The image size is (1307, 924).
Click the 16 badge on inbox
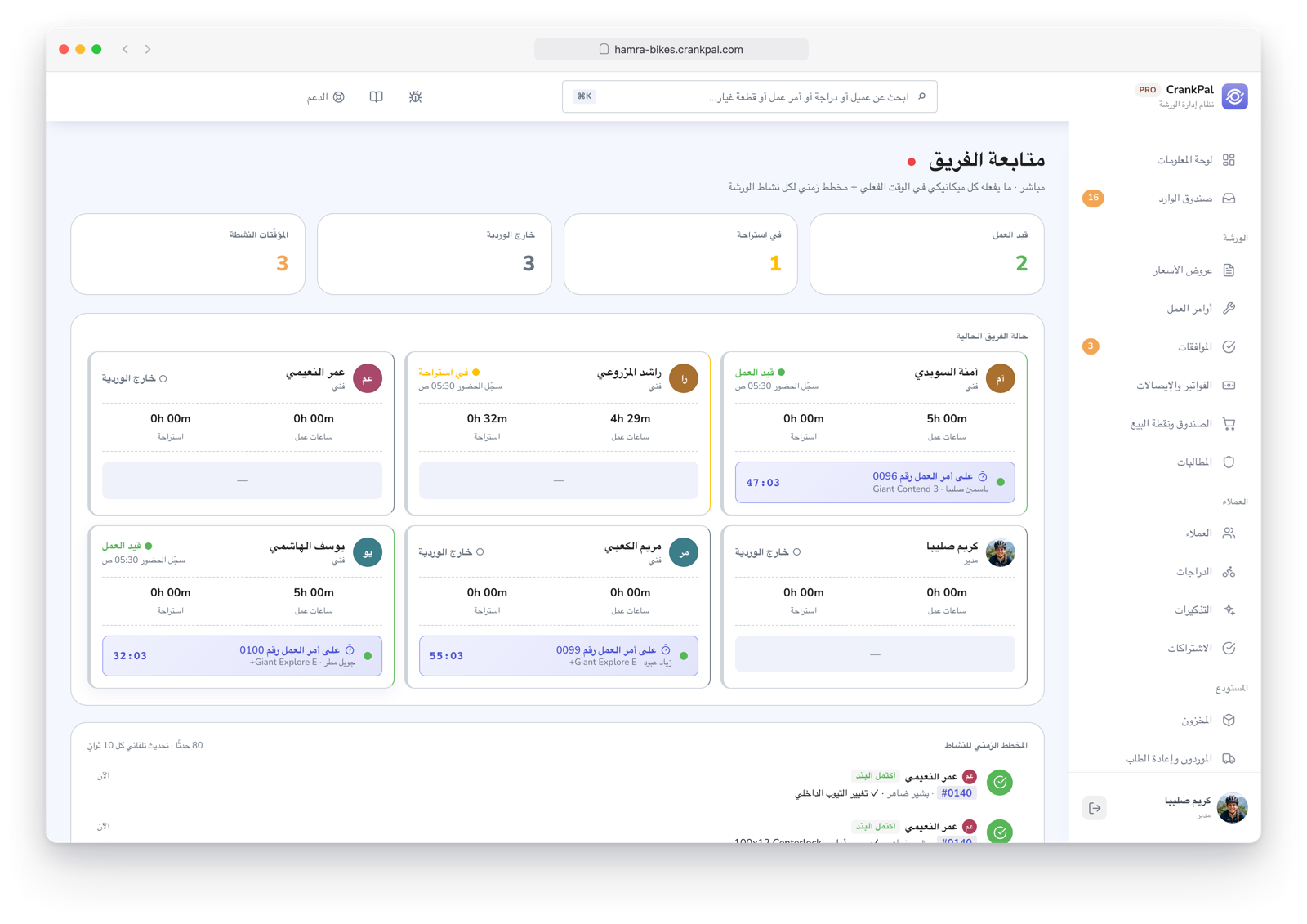1093,198
